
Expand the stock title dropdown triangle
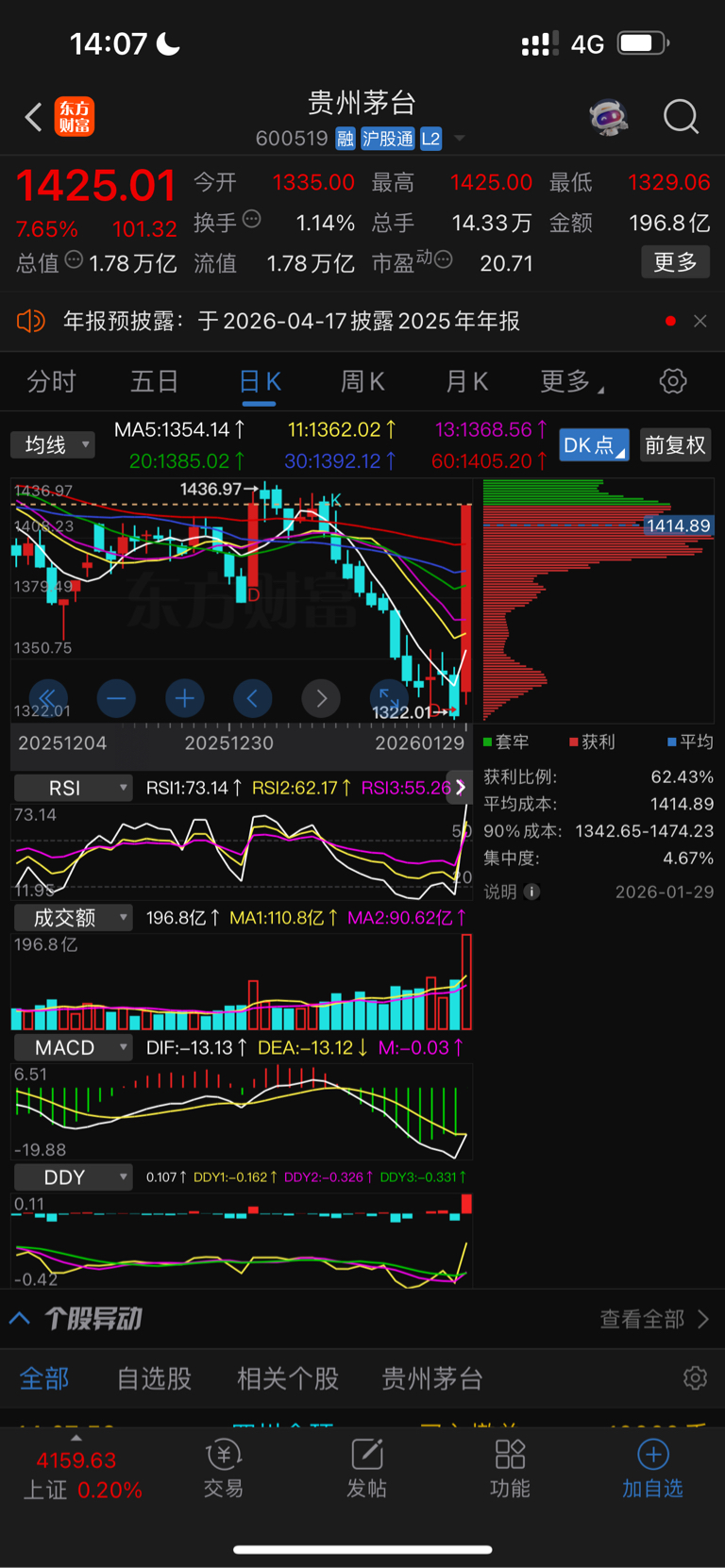(460, 139)
